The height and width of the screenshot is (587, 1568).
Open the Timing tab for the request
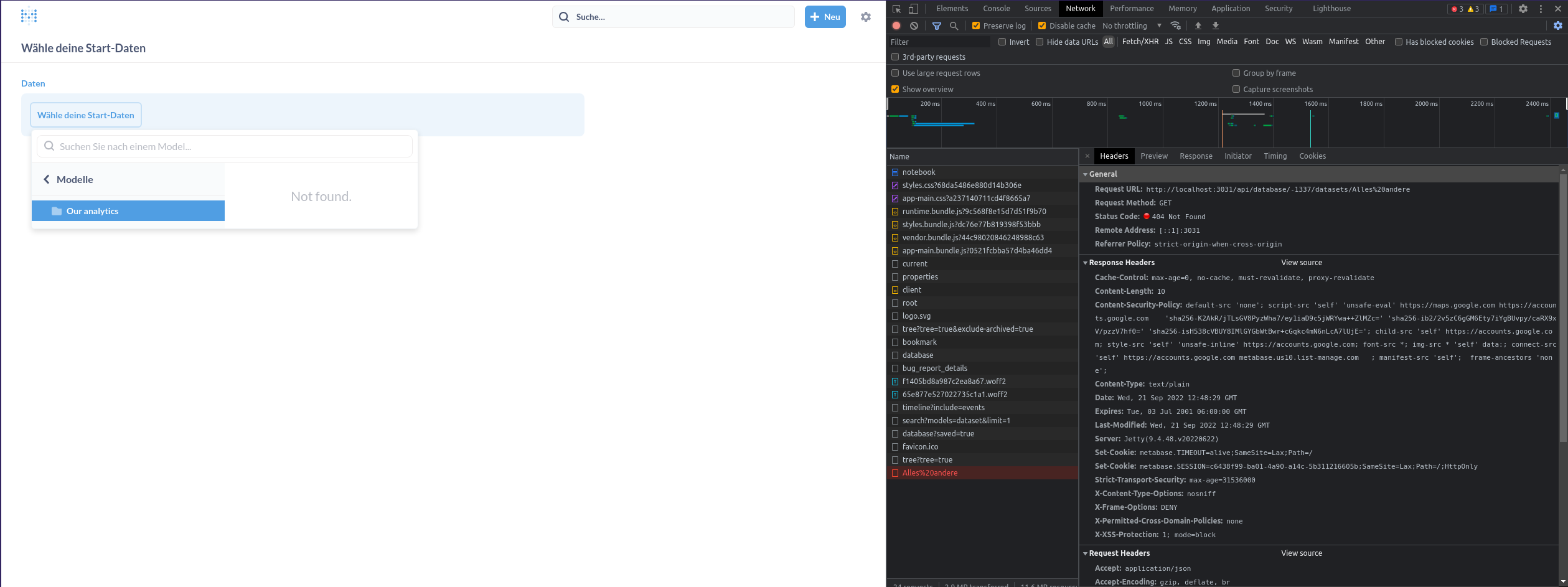click(x=1275, y=156)
